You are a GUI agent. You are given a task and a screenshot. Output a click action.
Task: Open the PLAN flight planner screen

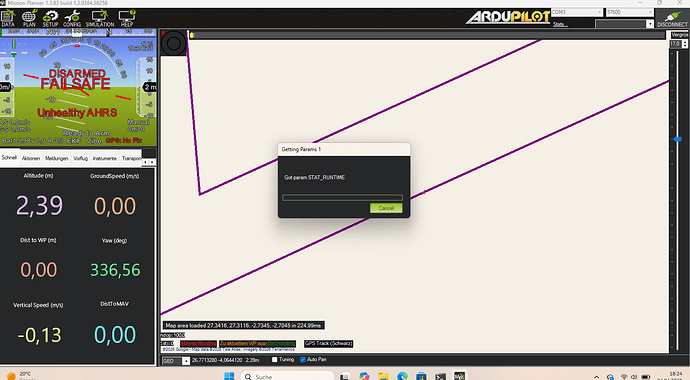(29, 18)
